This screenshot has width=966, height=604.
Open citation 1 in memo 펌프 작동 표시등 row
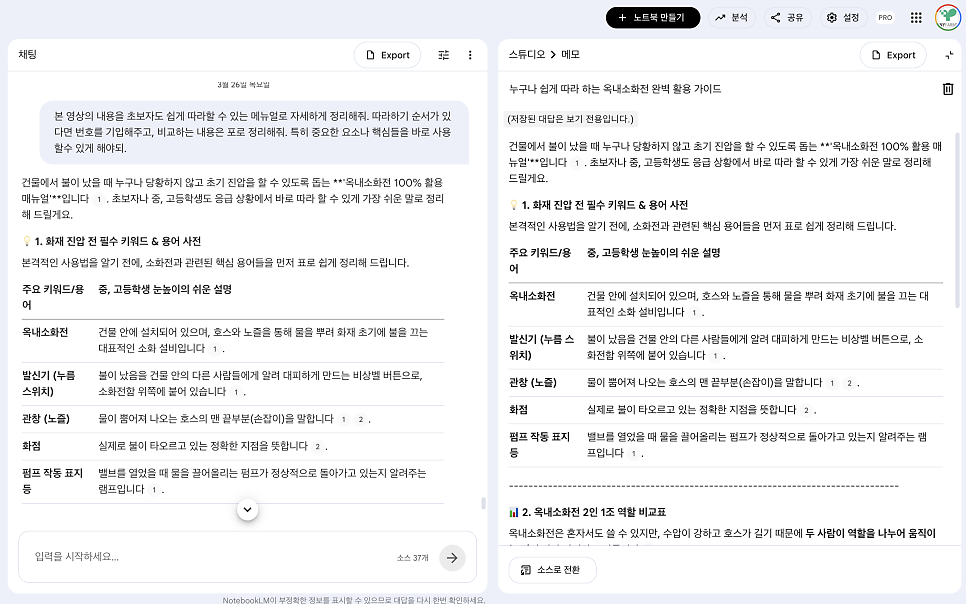(x=633, y=454)
